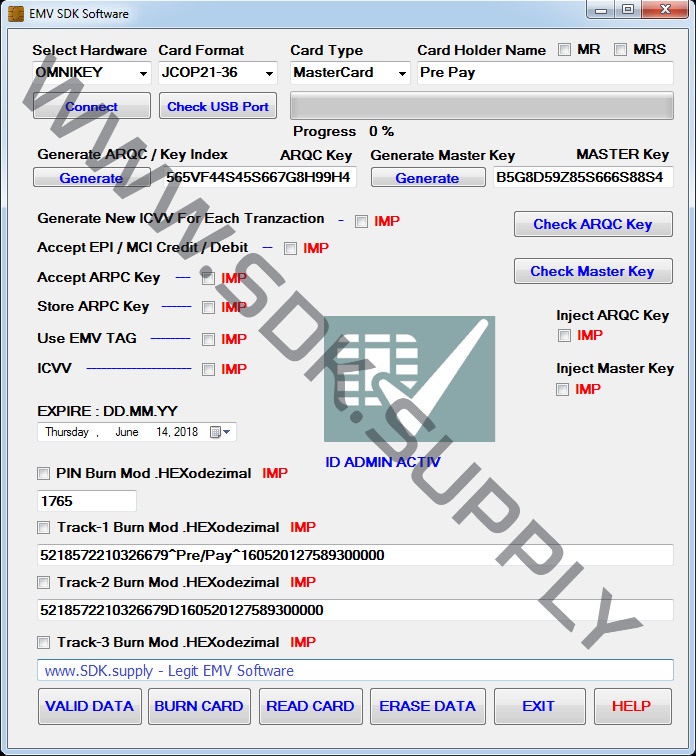Select the year 2018 in expire date
This screenshot has width=696, height=756.
pos(186,432)
